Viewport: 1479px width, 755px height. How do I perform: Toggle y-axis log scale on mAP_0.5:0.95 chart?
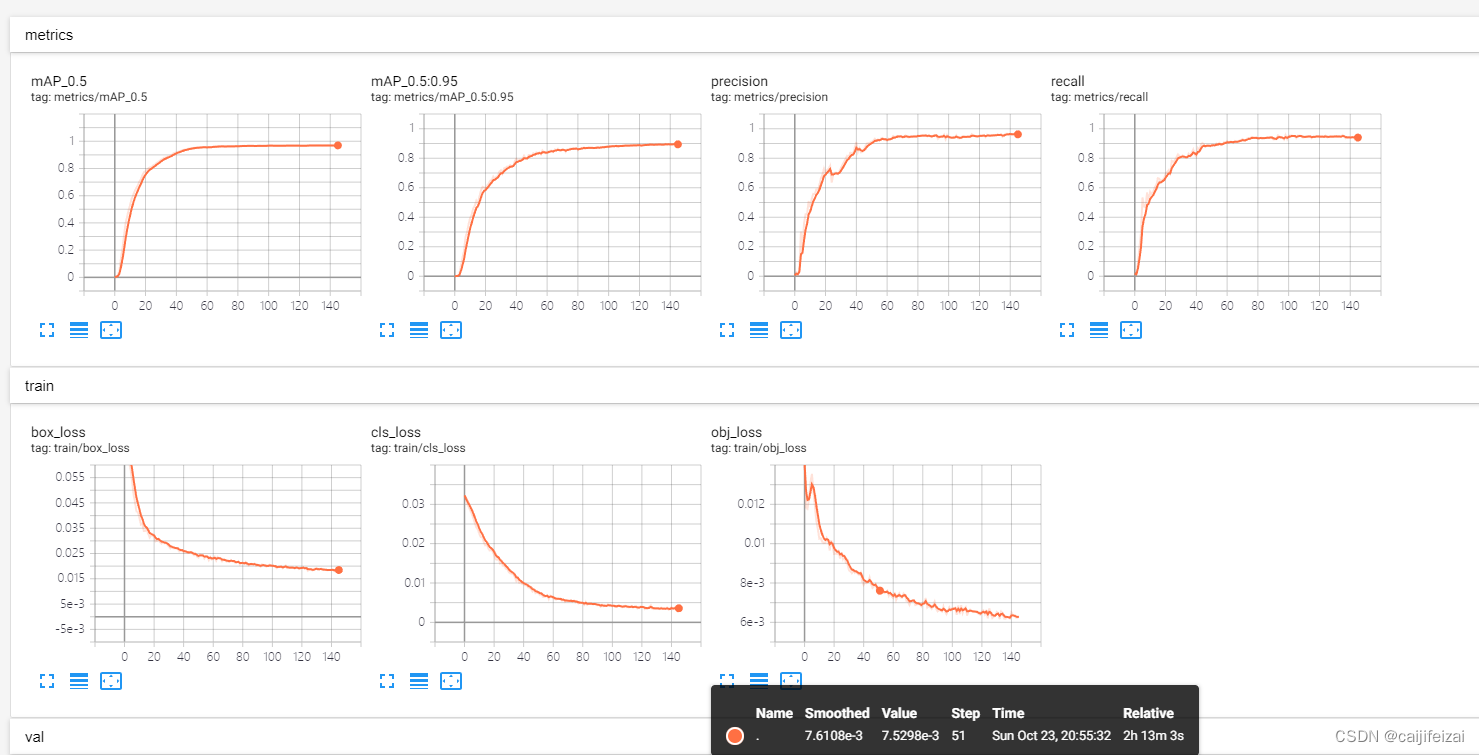[x=419, y=329]
